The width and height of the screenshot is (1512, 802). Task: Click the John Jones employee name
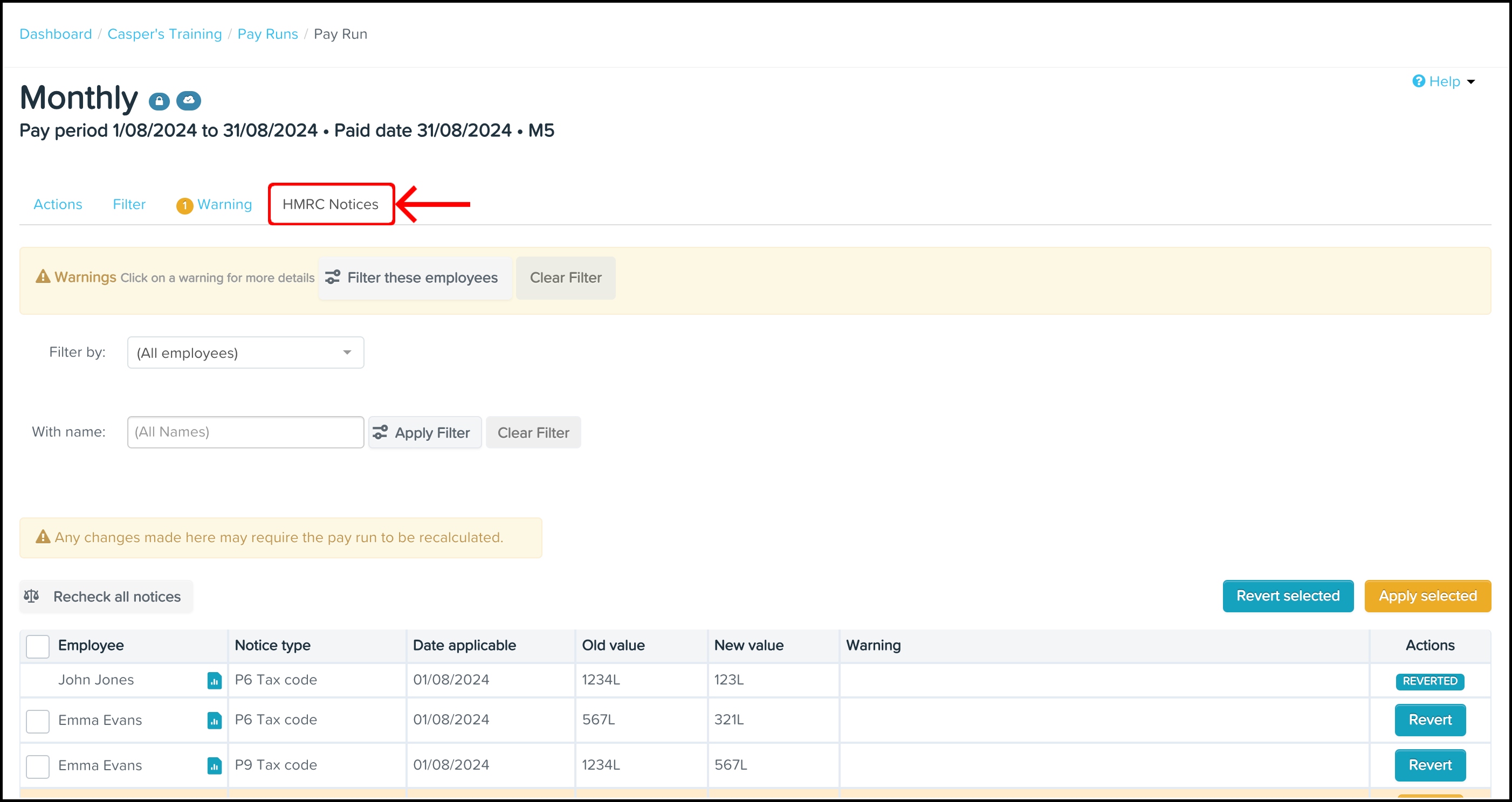coord(95,680)
